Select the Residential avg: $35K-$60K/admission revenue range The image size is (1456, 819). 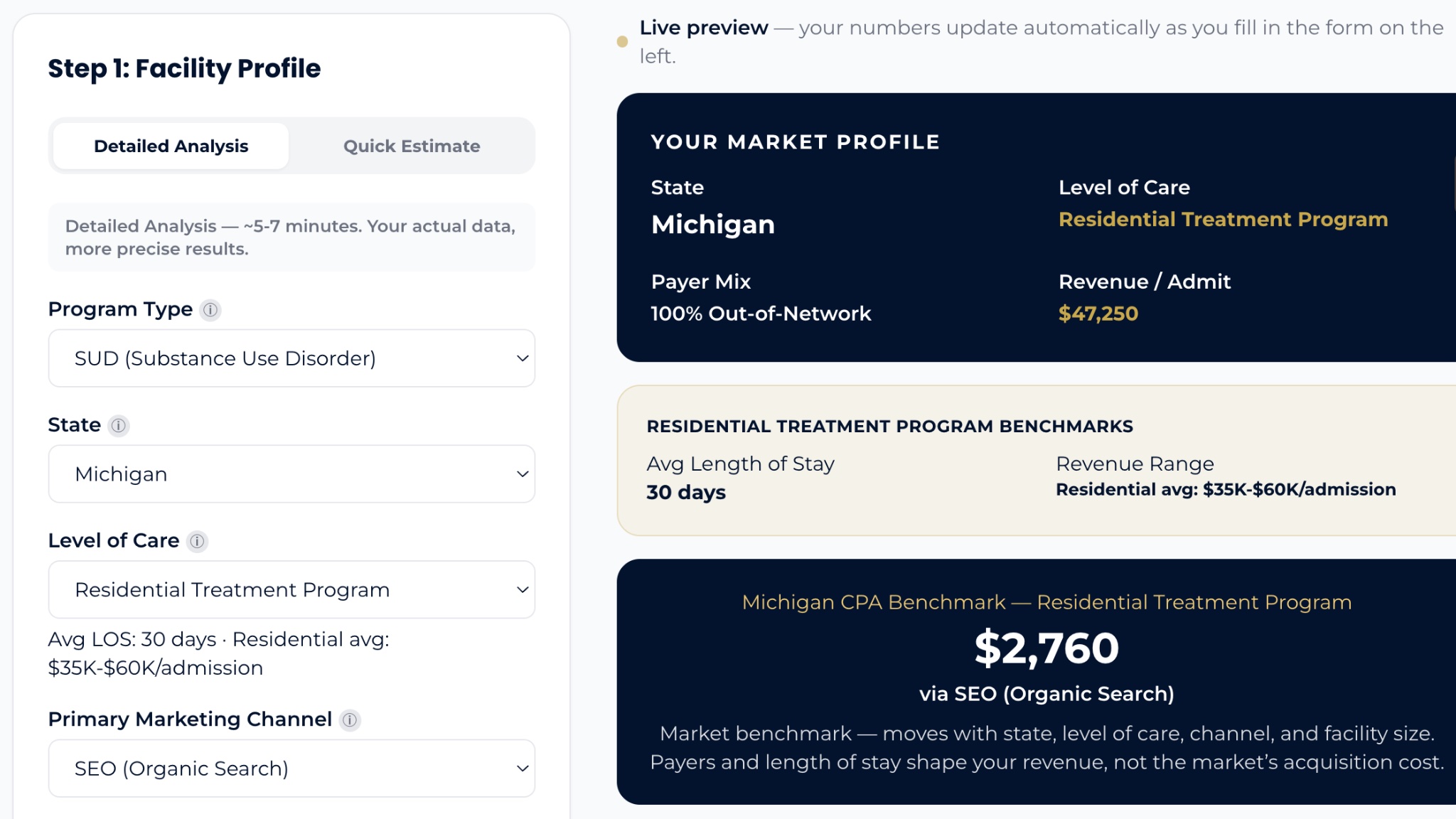pyautogui.click(x=1226, y=490)
